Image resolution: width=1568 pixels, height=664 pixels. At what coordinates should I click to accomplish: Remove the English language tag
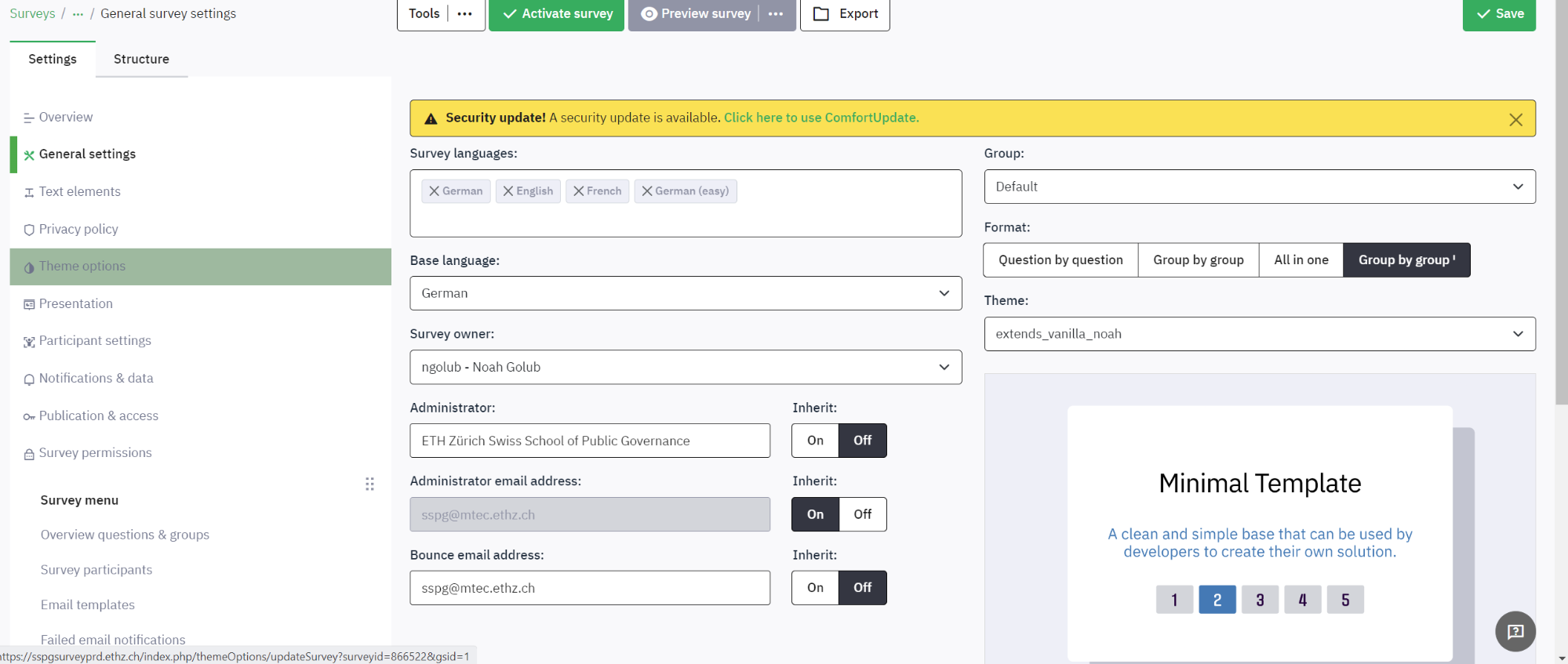(x=508, y=191)
